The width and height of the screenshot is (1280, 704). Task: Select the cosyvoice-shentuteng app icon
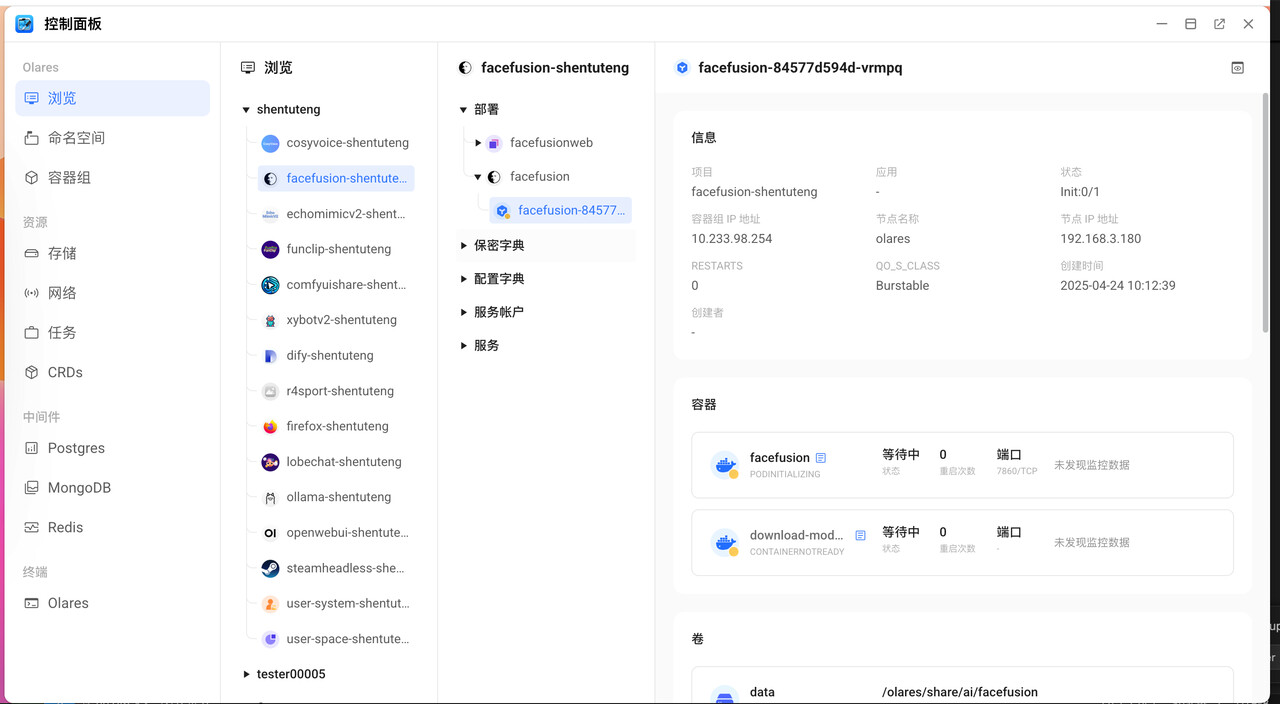click(270, 143)
